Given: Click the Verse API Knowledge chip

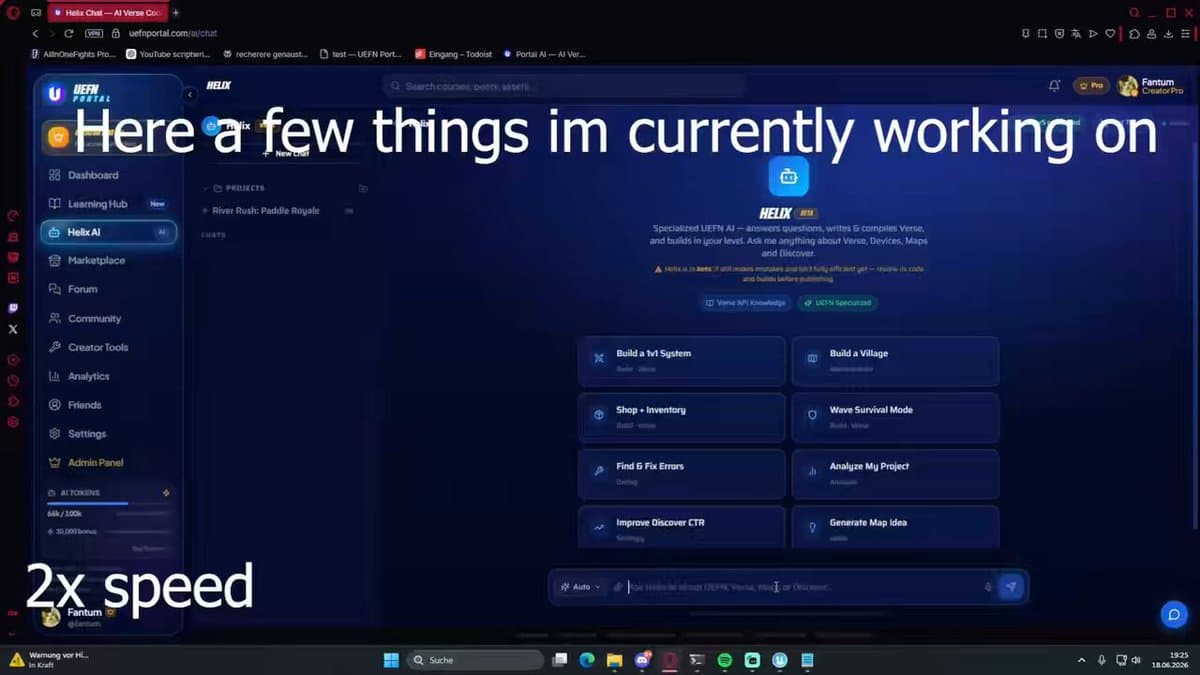Looking at the screenshot, I should 745,302.
